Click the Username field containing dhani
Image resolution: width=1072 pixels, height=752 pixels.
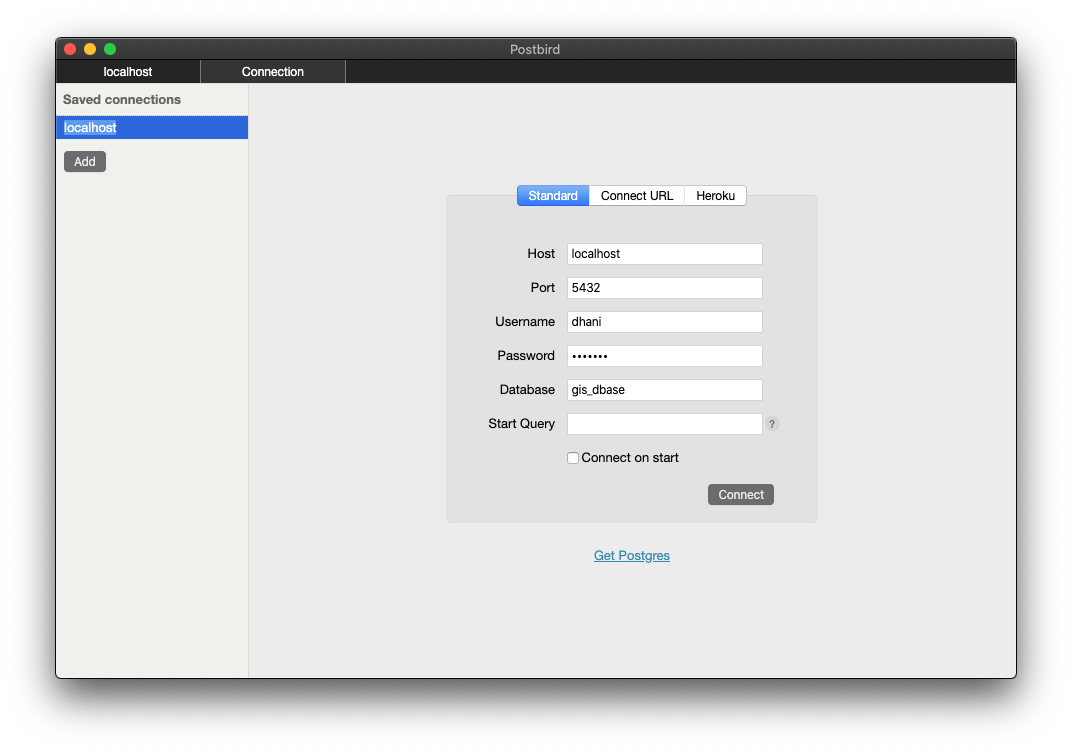664,322
